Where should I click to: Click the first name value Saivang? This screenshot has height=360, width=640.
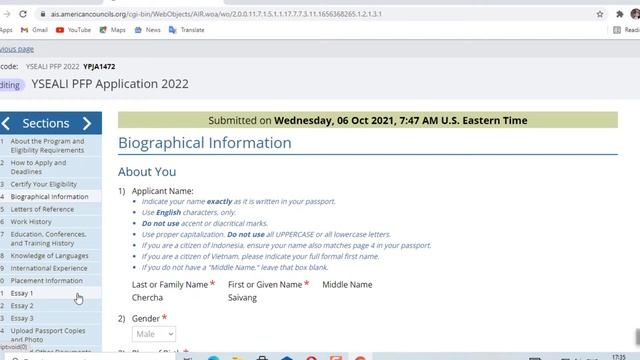click(x=242, y=298)
